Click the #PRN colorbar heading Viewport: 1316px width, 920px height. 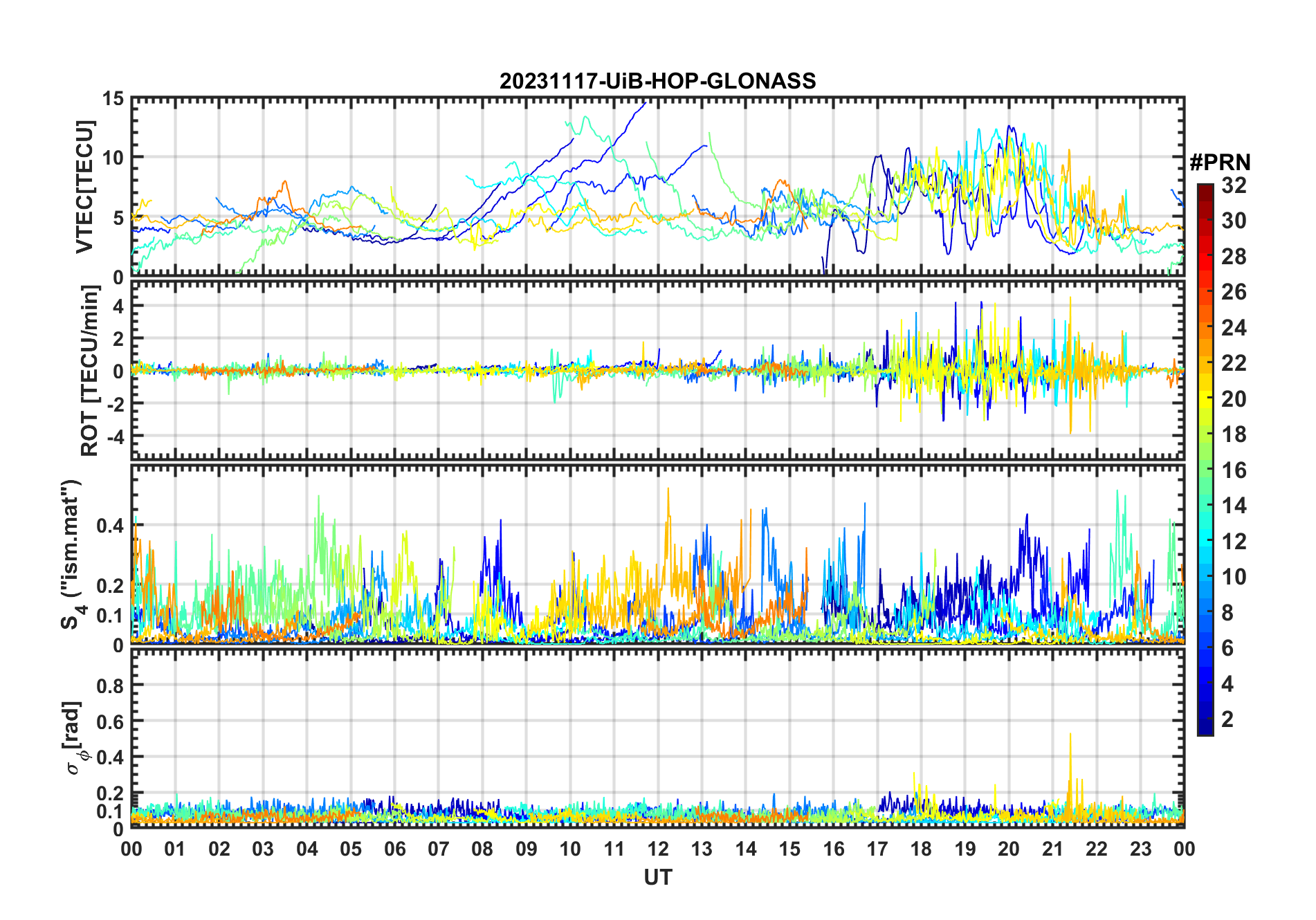coord(1220,163)
